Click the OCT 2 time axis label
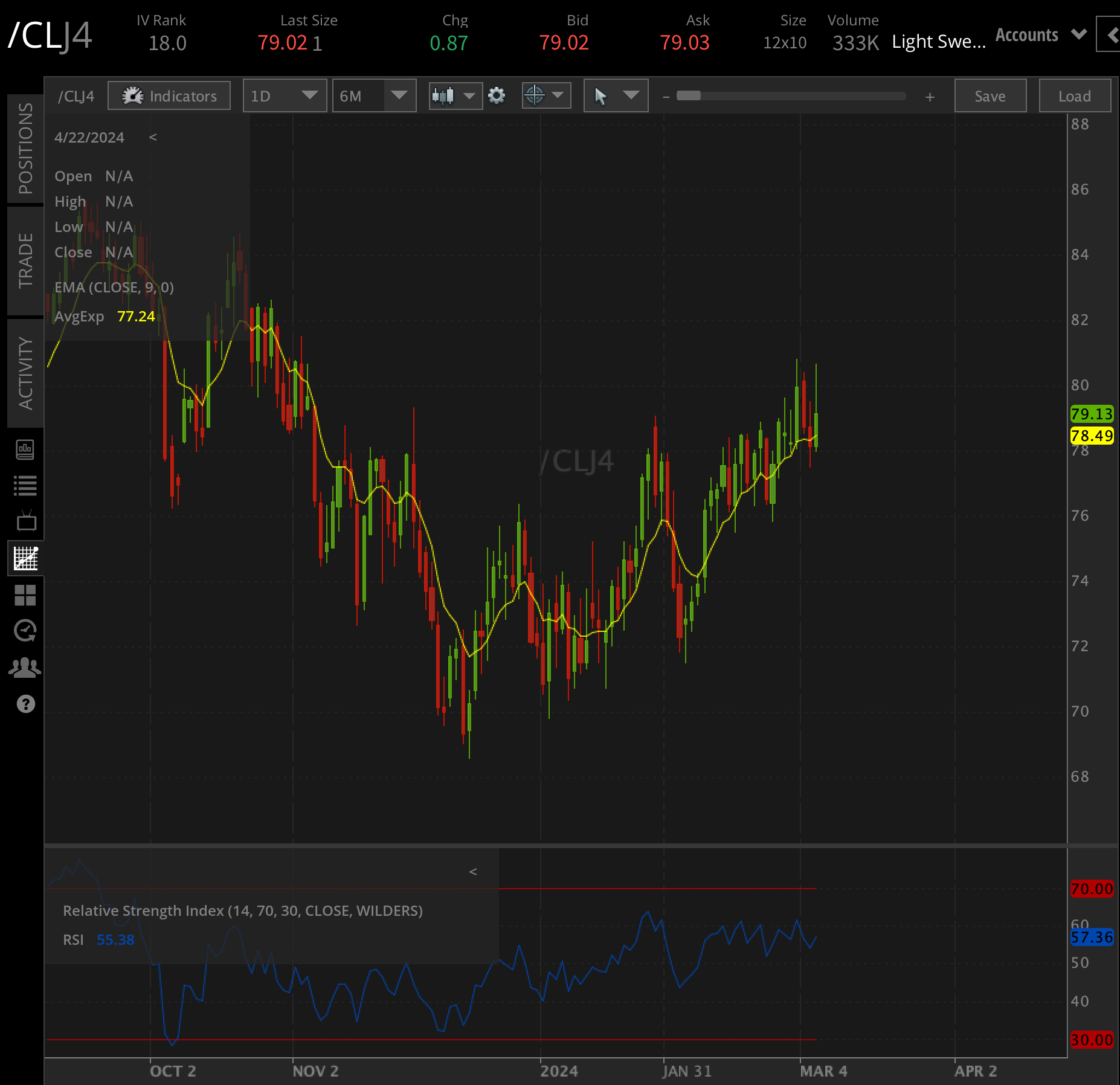 click(x=173, y=1071)
